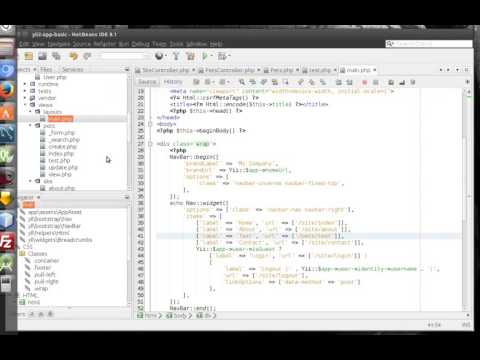This screenshot has height=360, width=480.
Task: Expand the runtime folder node
Action: click(x=25, y=84)
